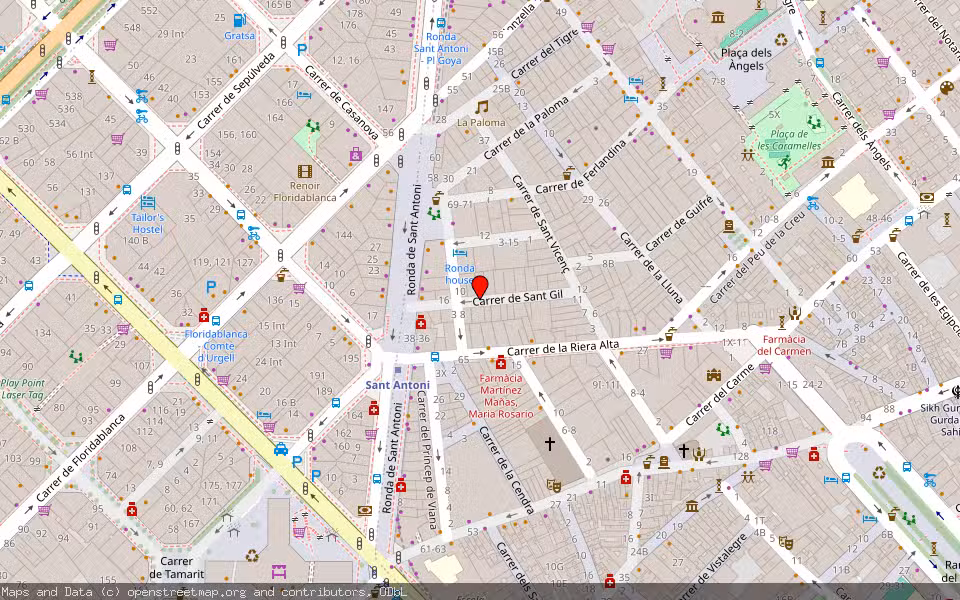960x600 pixels.
Task: Click the running figure fitness icon
Action: coord(784,162)
